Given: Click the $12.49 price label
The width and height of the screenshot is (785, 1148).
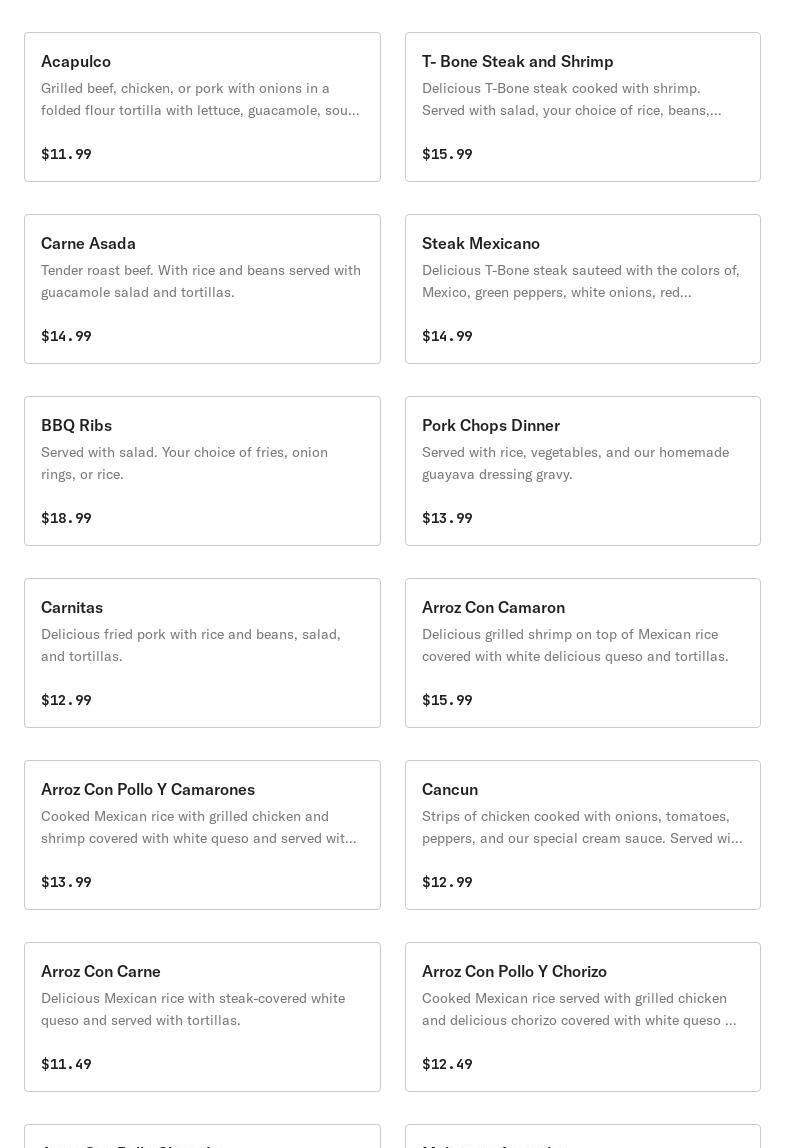Looking at the screenshot, I should [447, 1064].
